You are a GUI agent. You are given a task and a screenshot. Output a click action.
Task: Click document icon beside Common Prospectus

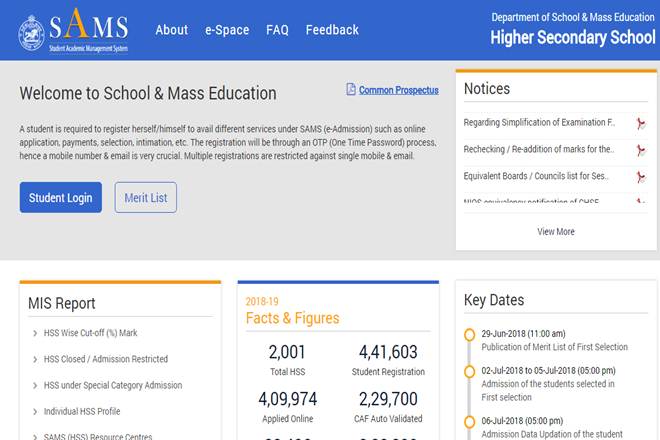pos(351,90)
